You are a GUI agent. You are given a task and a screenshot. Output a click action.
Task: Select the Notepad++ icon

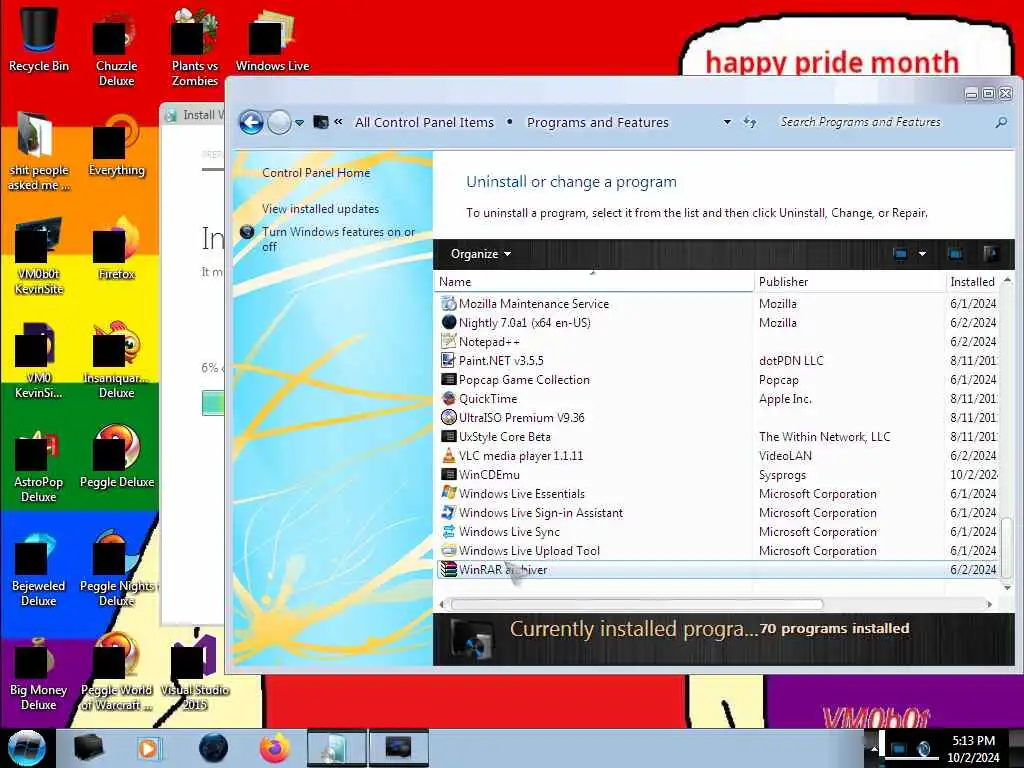pos(448,341)
